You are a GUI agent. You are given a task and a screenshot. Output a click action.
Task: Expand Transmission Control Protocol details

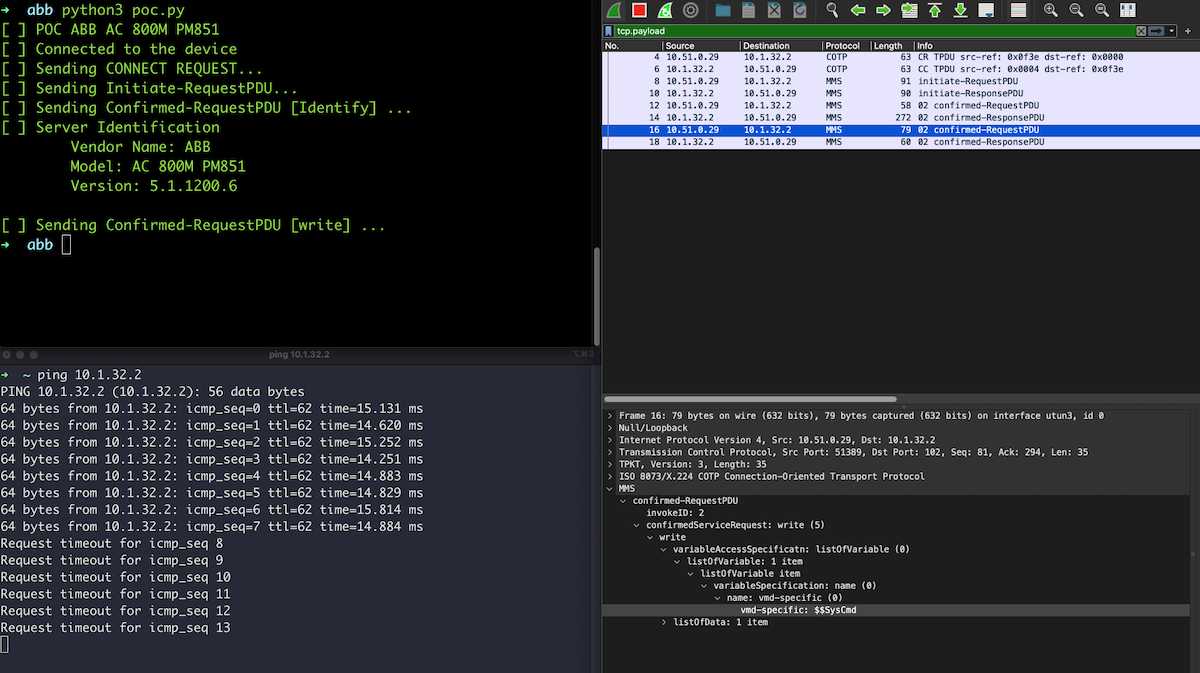coord(610,452)
